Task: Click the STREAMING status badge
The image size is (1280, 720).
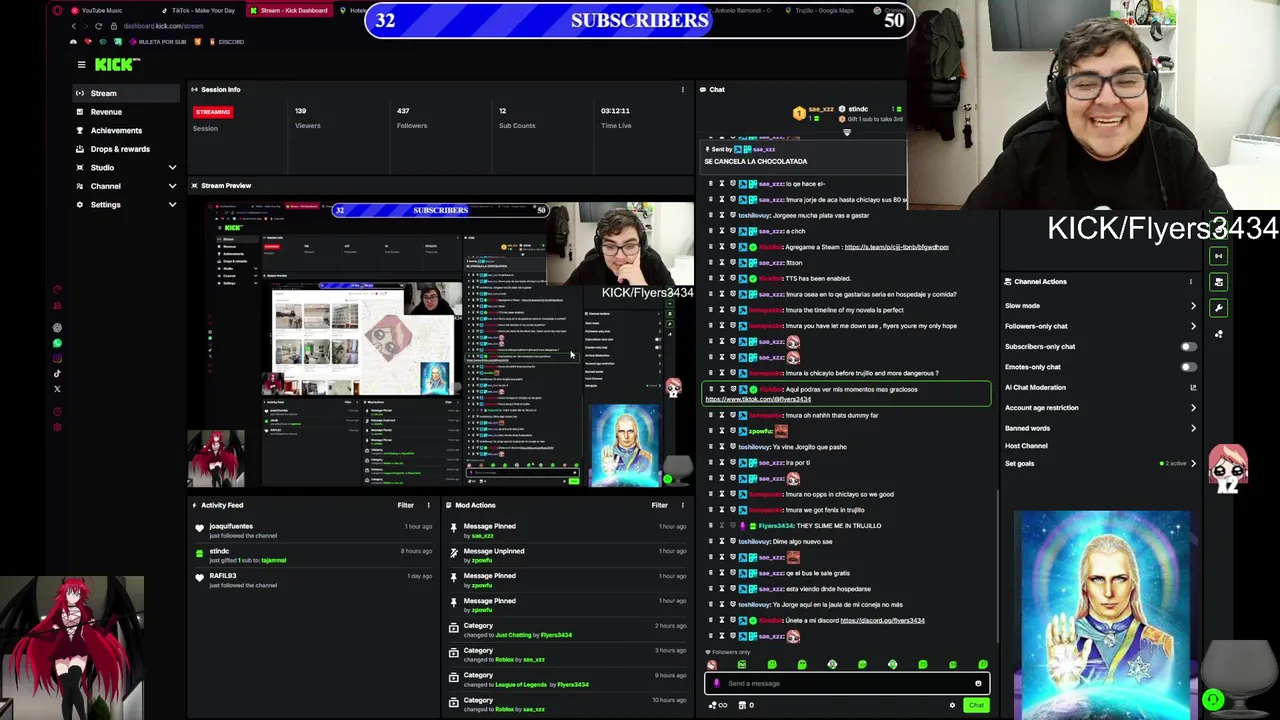Action: [213, 112]
